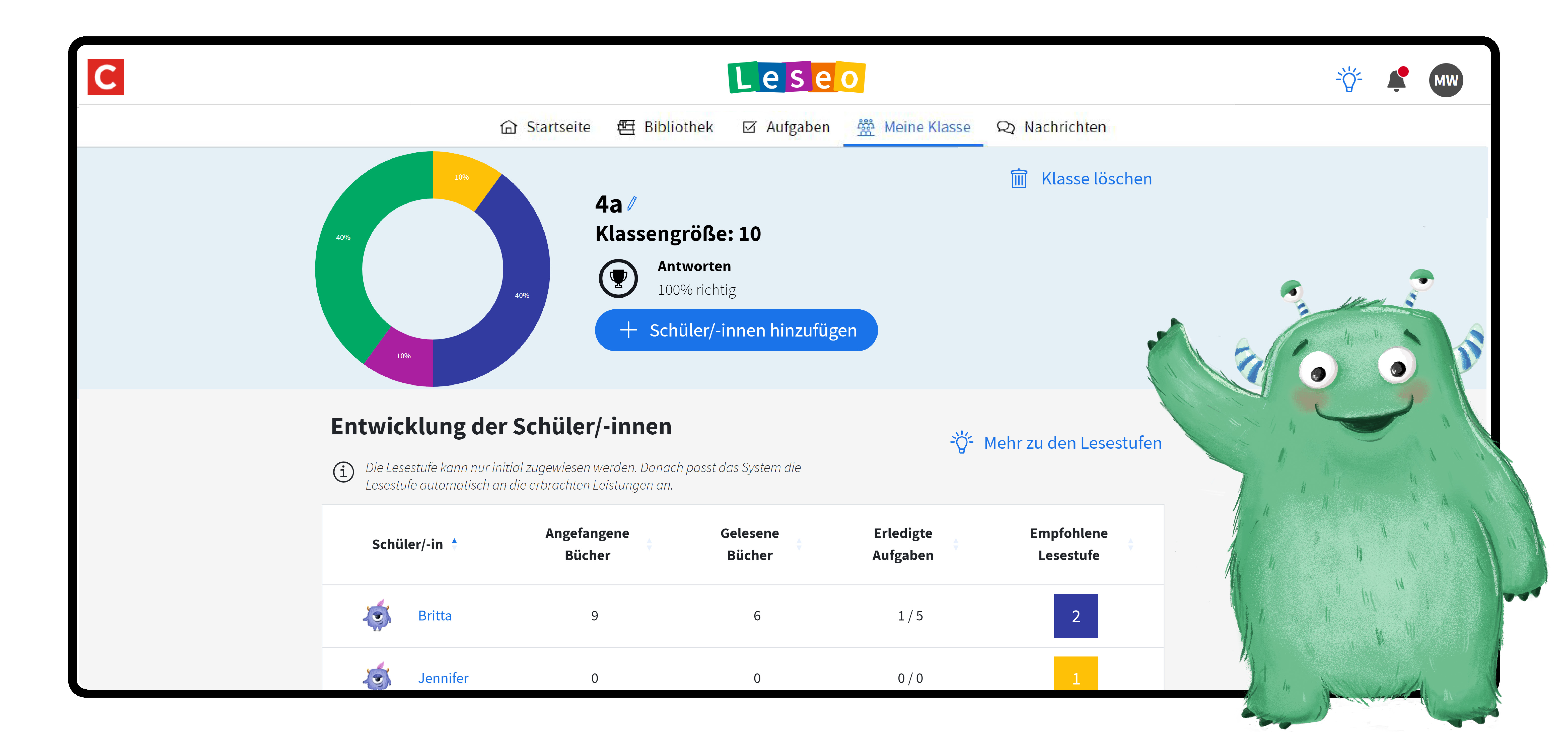
Task: Open the notifications bell
Action: click(x=1396, y=81)
